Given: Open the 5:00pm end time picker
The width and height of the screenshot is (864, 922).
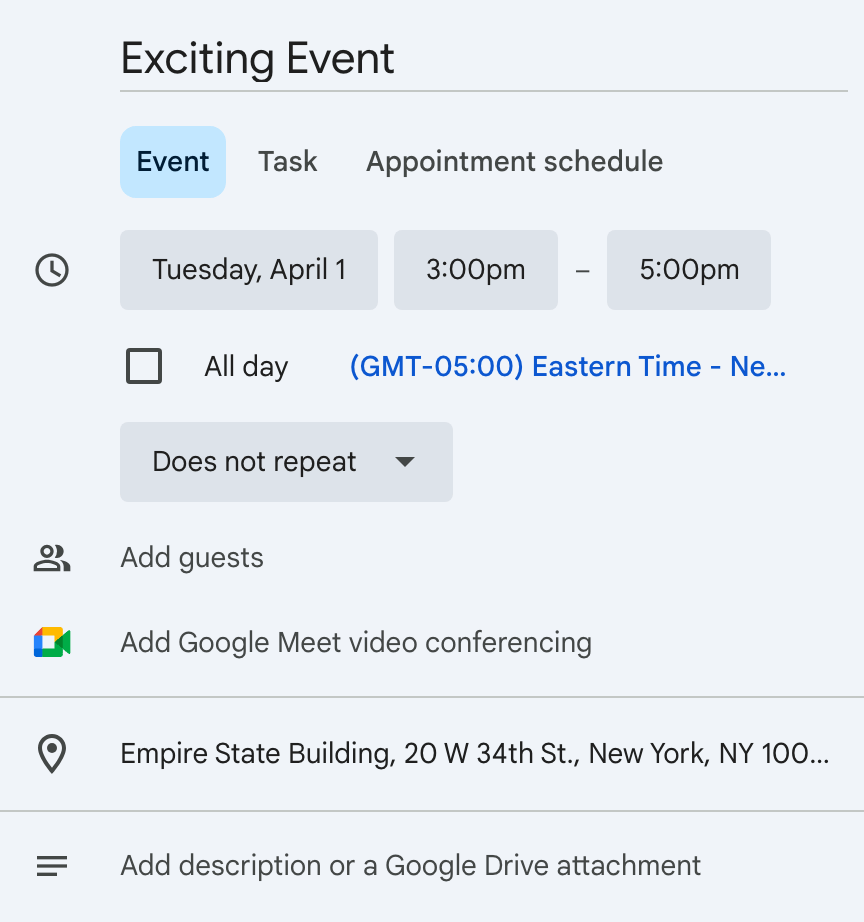Looking at the screenshot, I should [689, 270].
